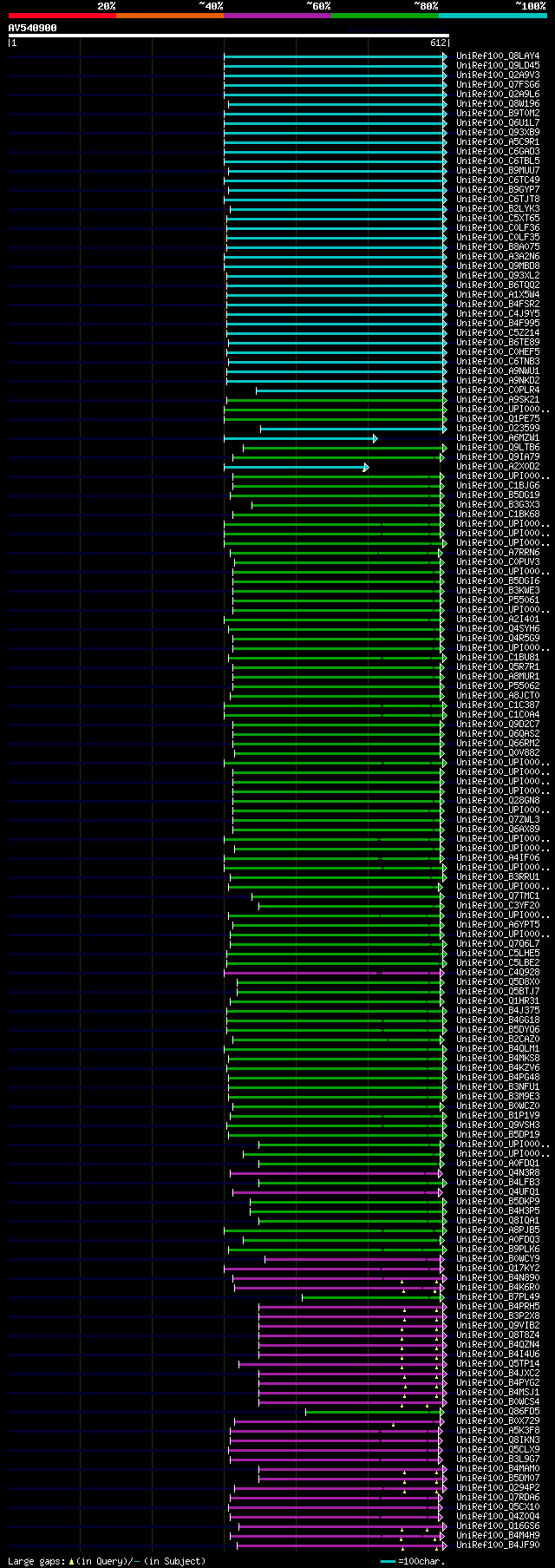Open hit UniRef100_A5C9R1
This screenshot has height=1568, width=555.
click(498, 142)
